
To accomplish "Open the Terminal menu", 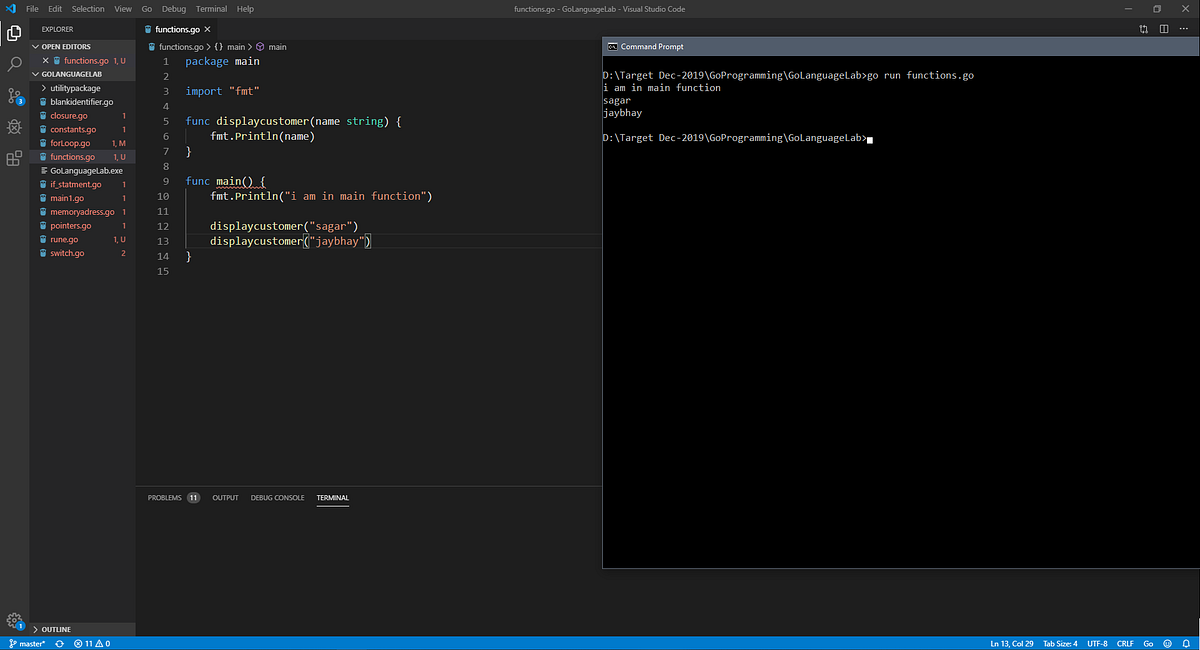I will 212,9.
